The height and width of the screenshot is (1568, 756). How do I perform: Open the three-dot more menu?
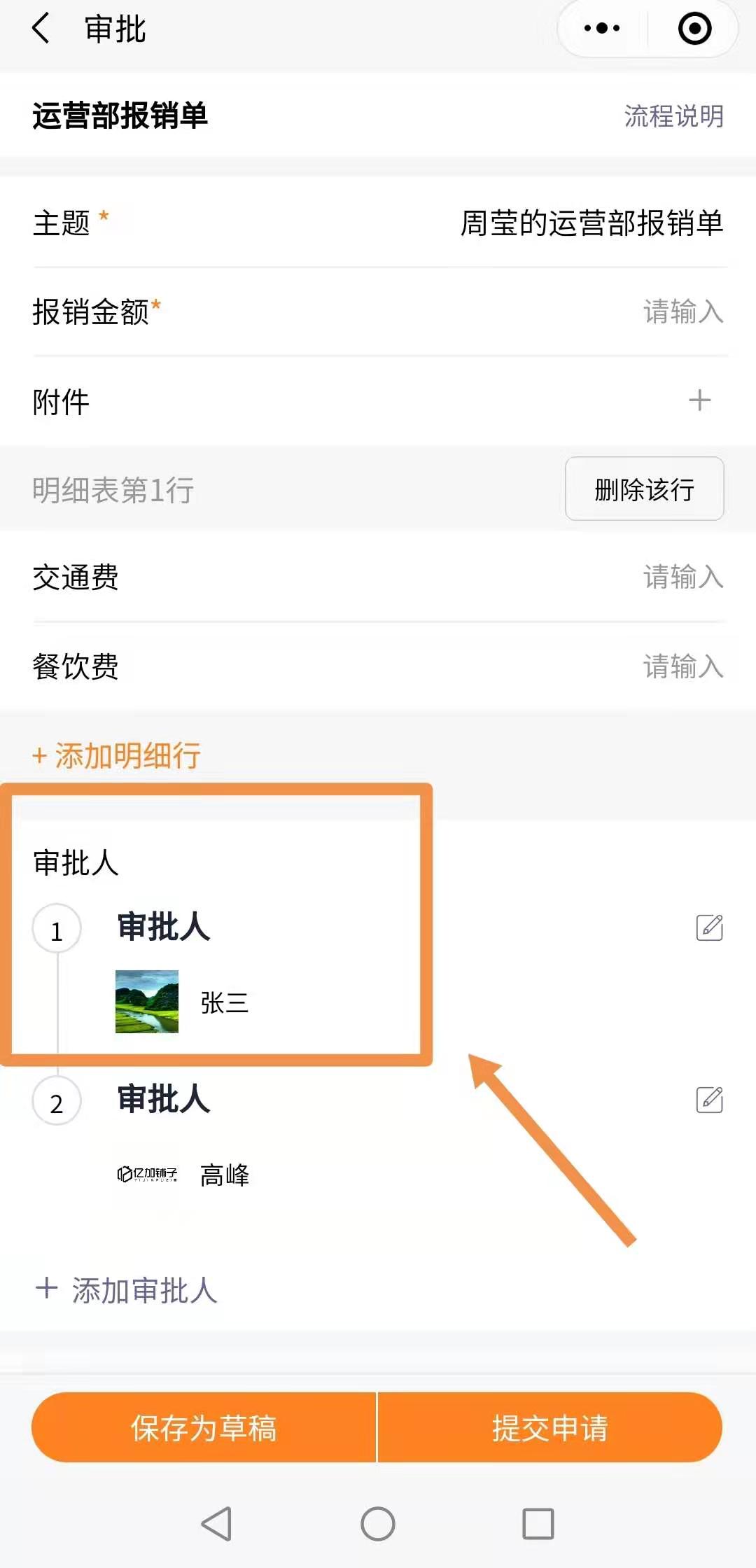(602, 29)
